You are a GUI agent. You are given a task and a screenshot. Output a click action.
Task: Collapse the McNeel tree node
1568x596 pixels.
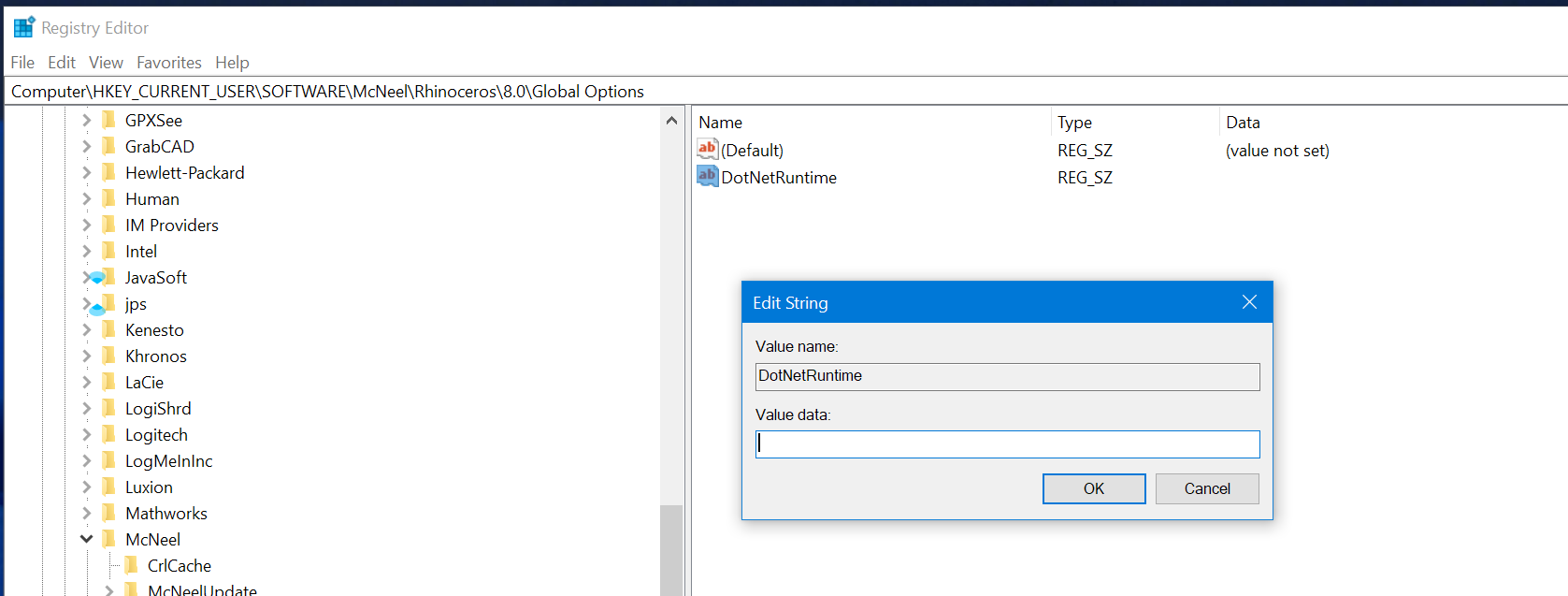coord(86,539)
